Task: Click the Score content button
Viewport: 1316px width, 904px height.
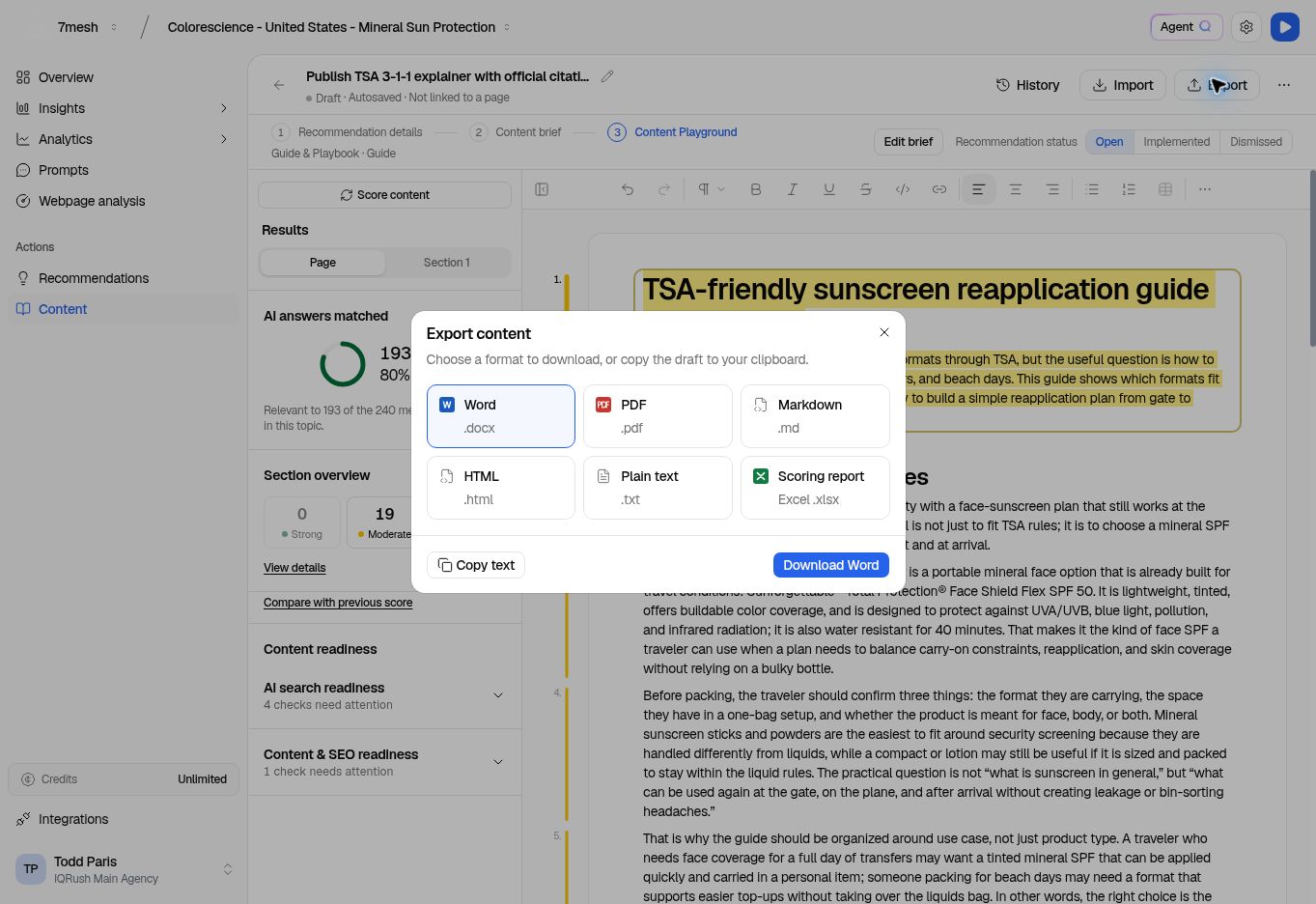Action: pos(384,195)
